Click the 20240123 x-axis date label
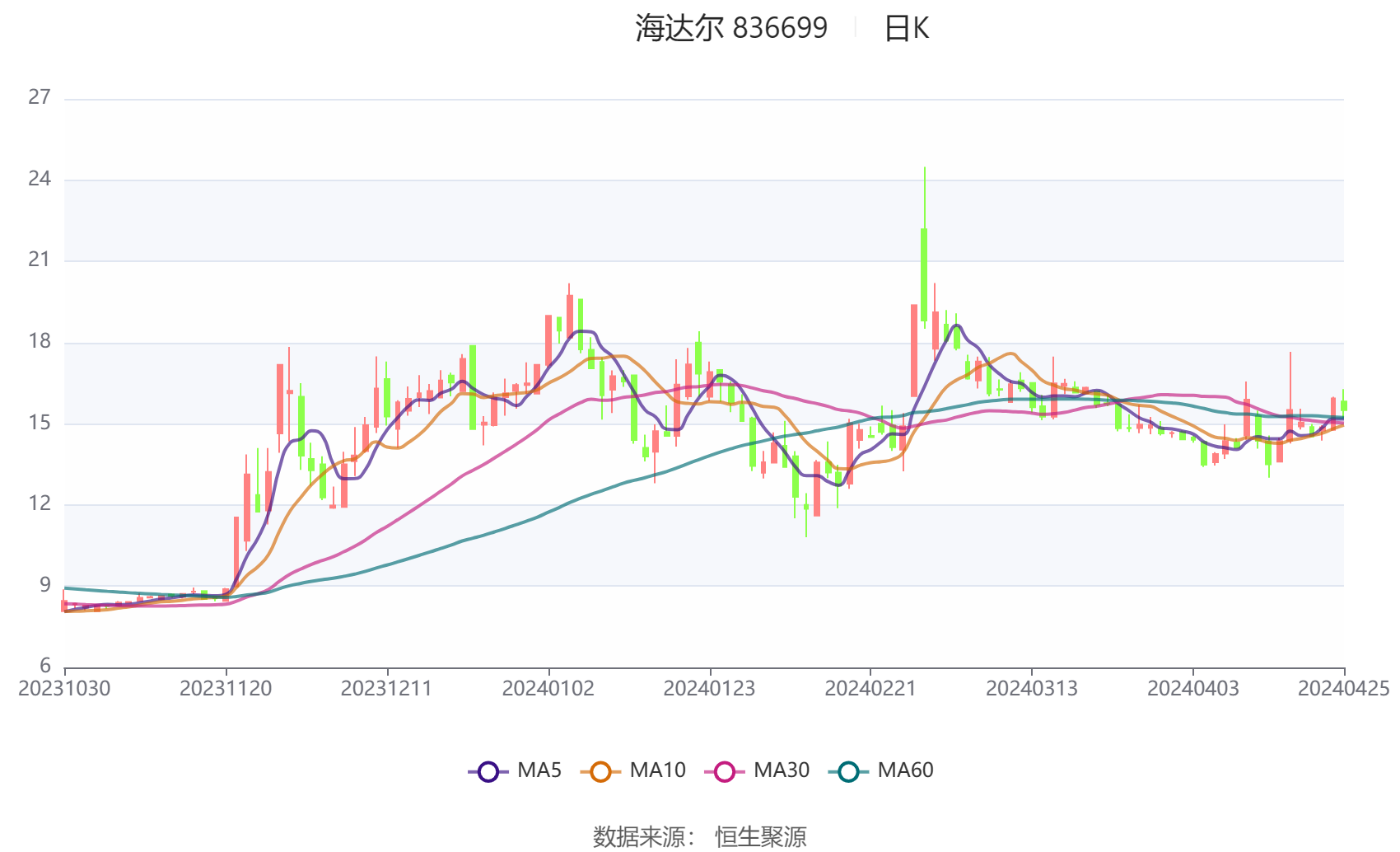Image resolution: width=1400 pixels, height=852 pixels. (x=709, y=689)
